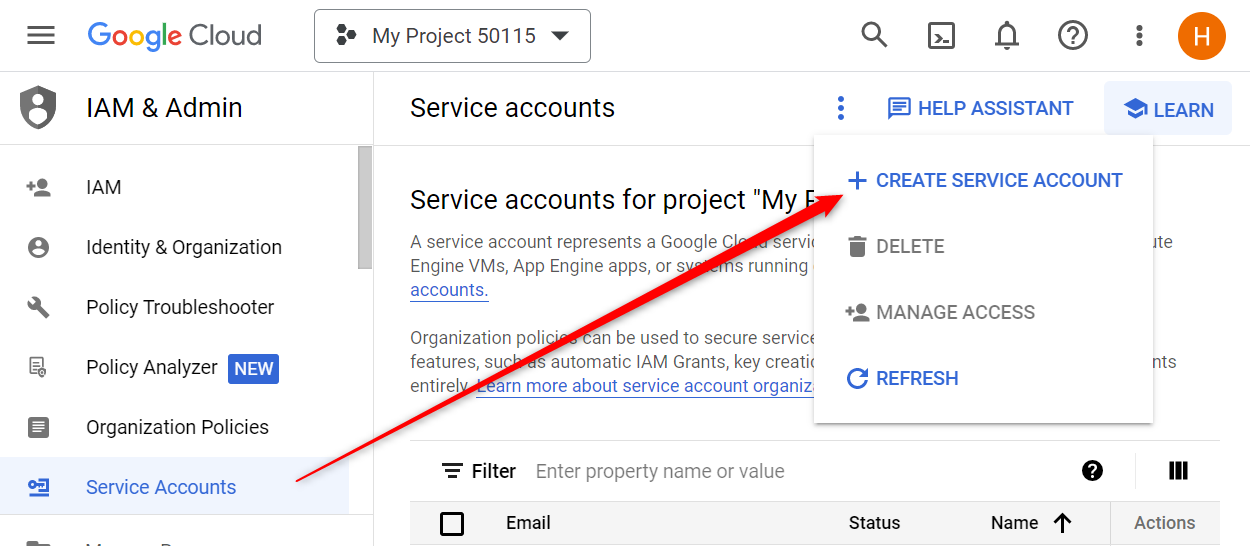Click the Actions column header

pyautogui.click(x=1164, y=523)
